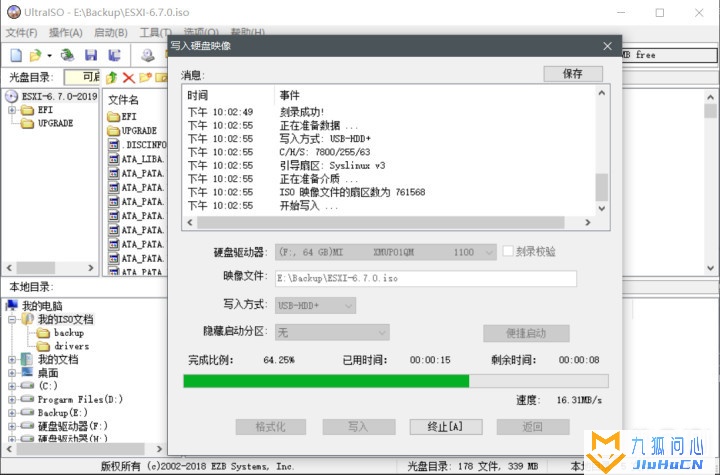Screen dimensions: 720x475
Task: Click the 事件 column header
Action: 289,95
